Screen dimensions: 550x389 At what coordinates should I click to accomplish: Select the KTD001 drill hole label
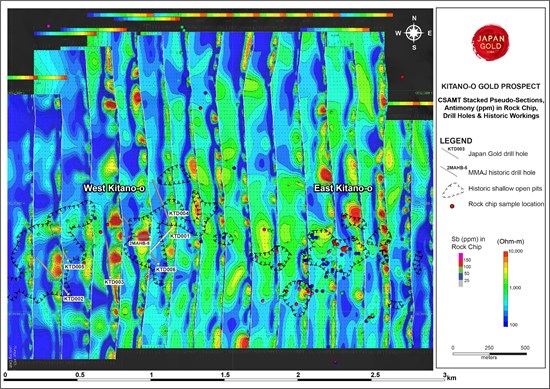tap(180, 236)
